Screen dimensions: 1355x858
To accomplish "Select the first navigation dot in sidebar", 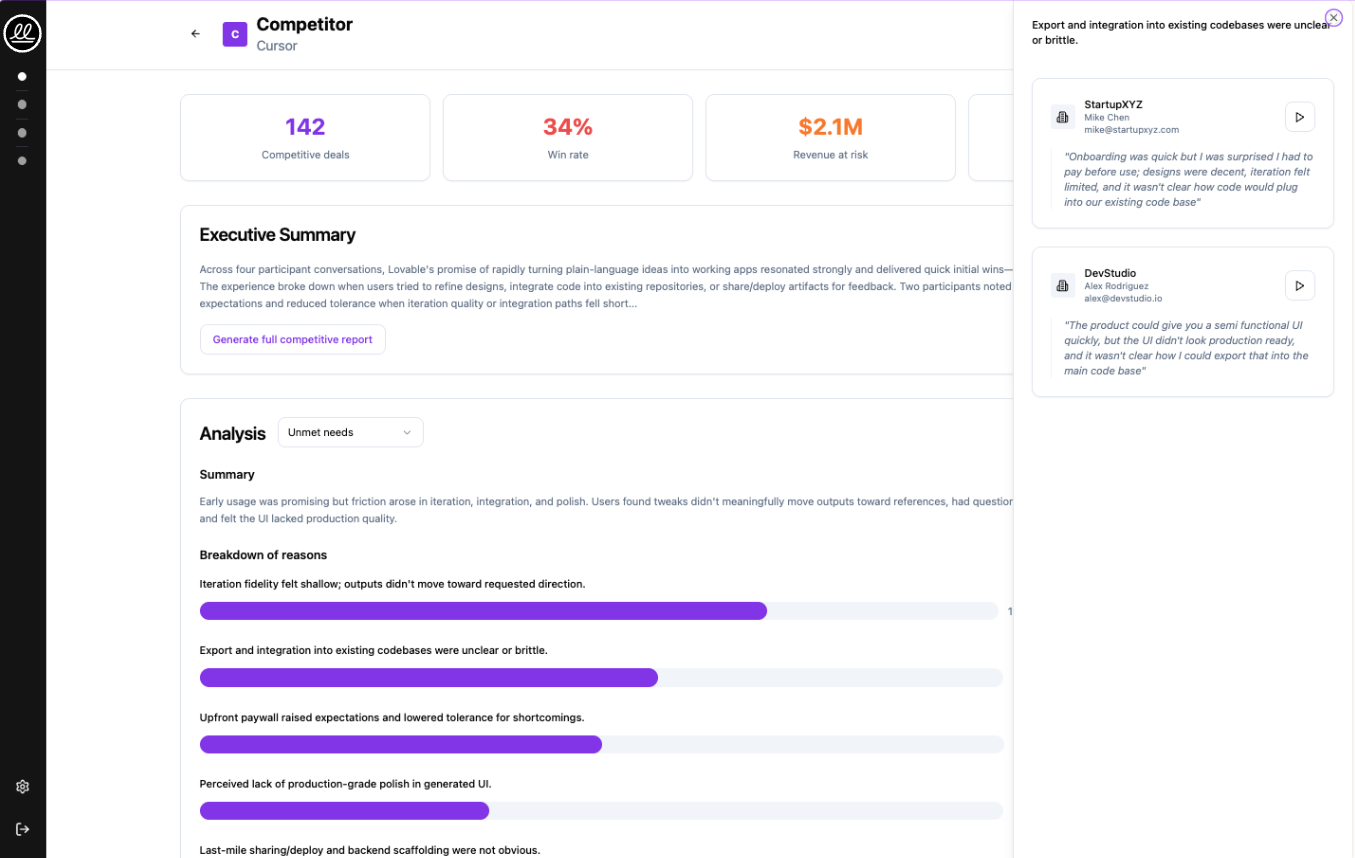I will click(22, 76).
